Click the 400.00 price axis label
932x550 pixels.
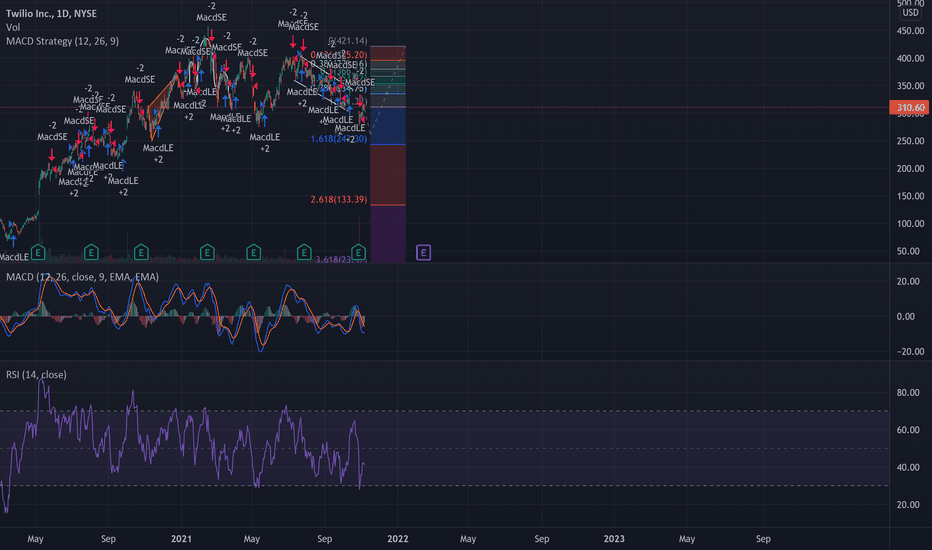pos(910,58)
